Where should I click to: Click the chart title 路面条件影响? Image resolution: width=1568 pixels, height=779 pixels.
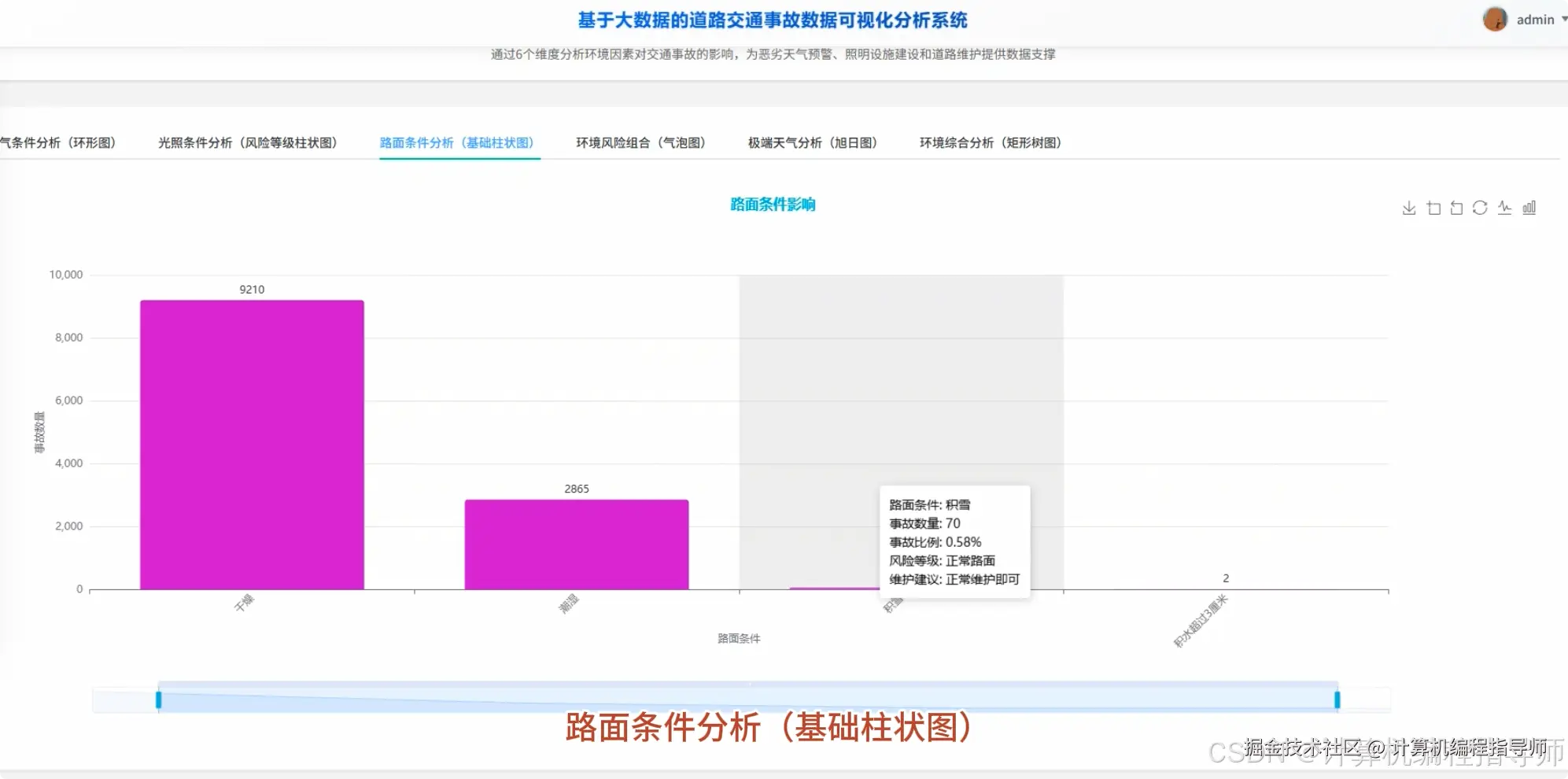[x=772, y=204]
